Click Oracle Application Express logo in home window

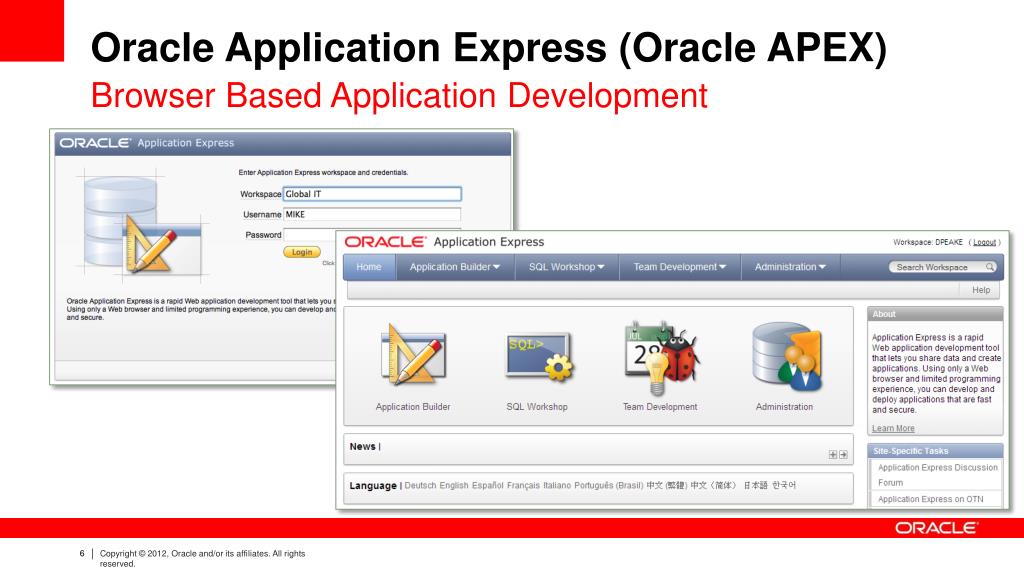[444, 242]
